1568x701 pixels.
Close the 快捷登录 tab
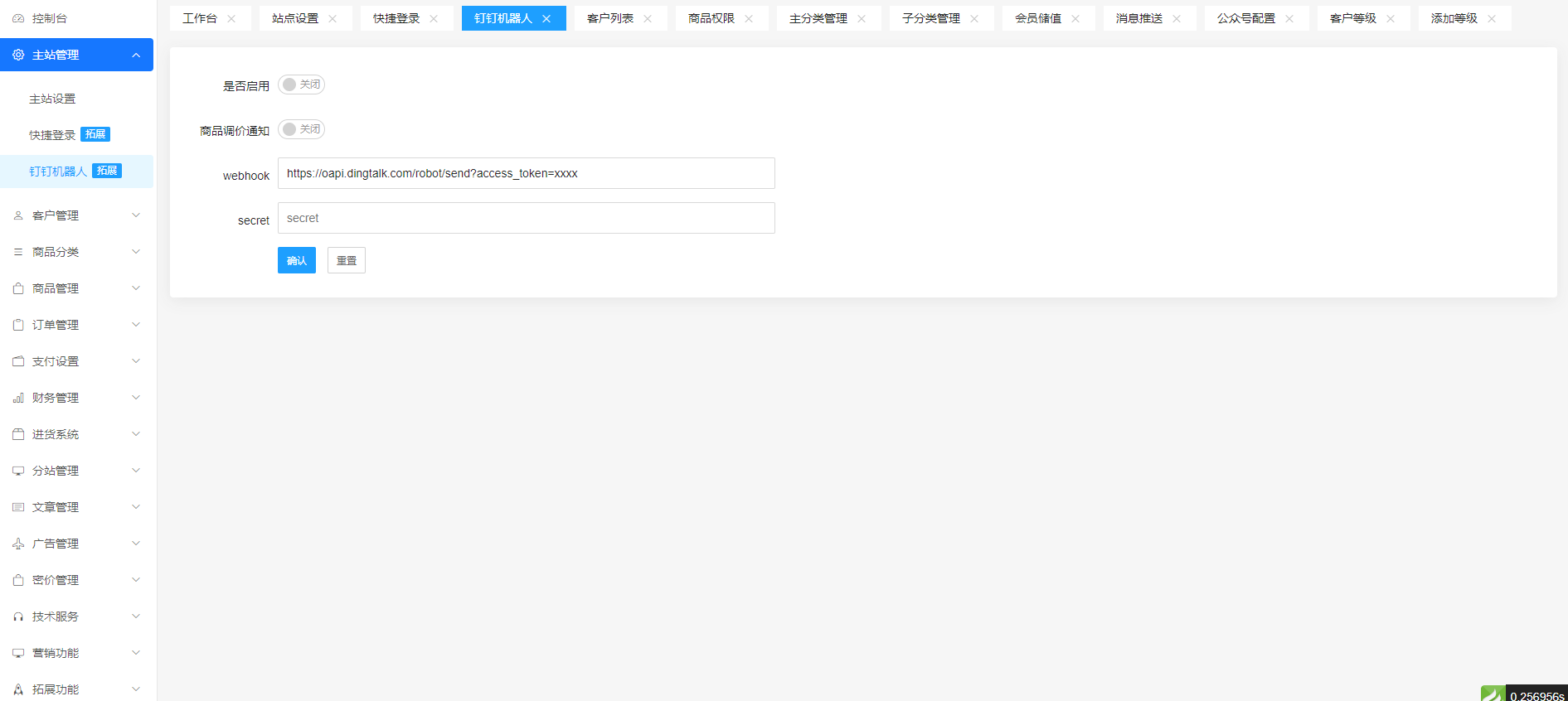click(x=434, y=18)
